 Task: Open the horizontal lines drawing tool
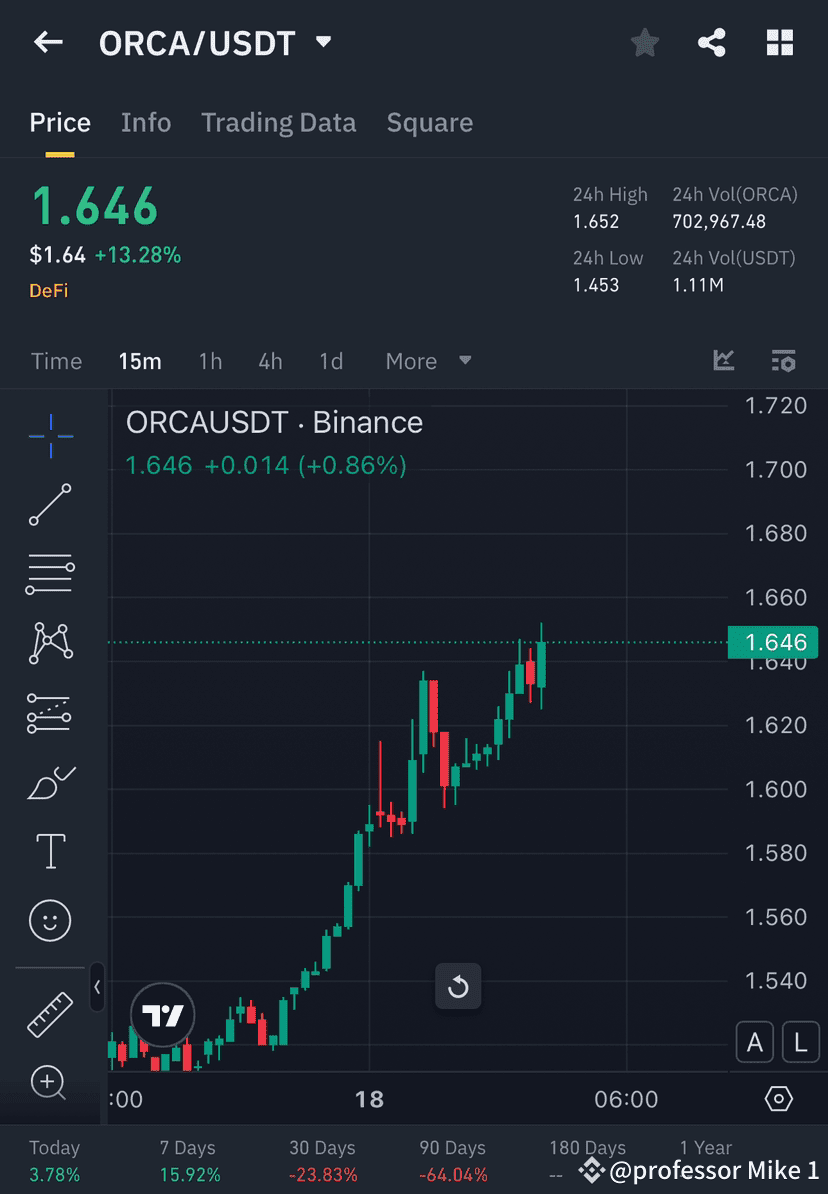pos(50,574)
